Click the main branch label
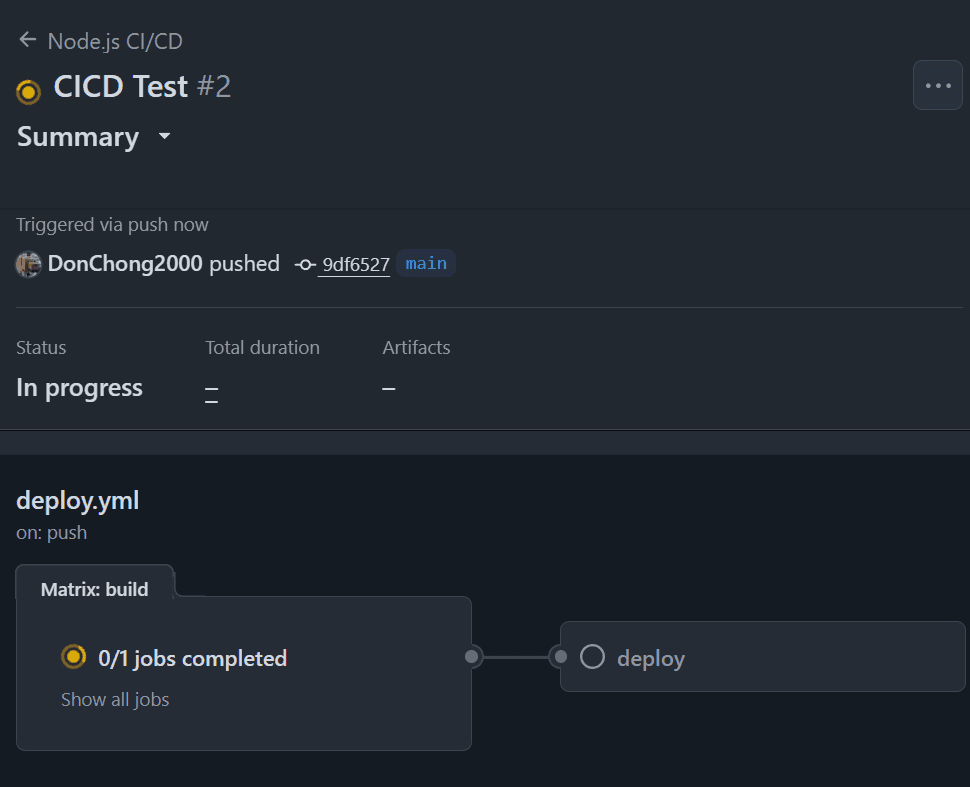The width and height of the screenshot is (970, 787). pos(426,264)
